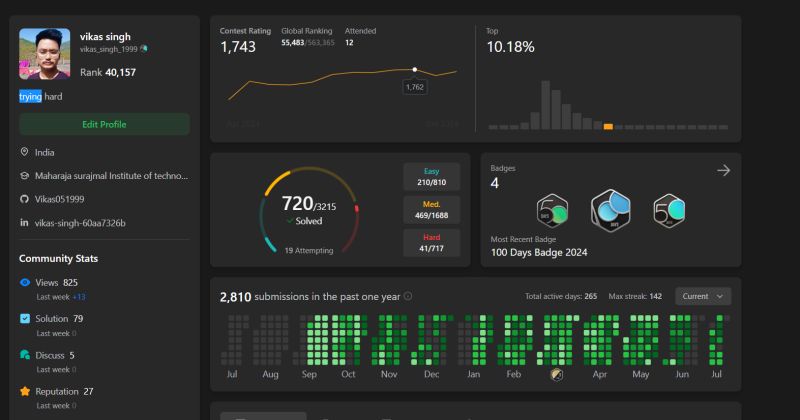Click the 2,810 submissions count
This screenshot has width=800, height=420.
click(235, 297)
